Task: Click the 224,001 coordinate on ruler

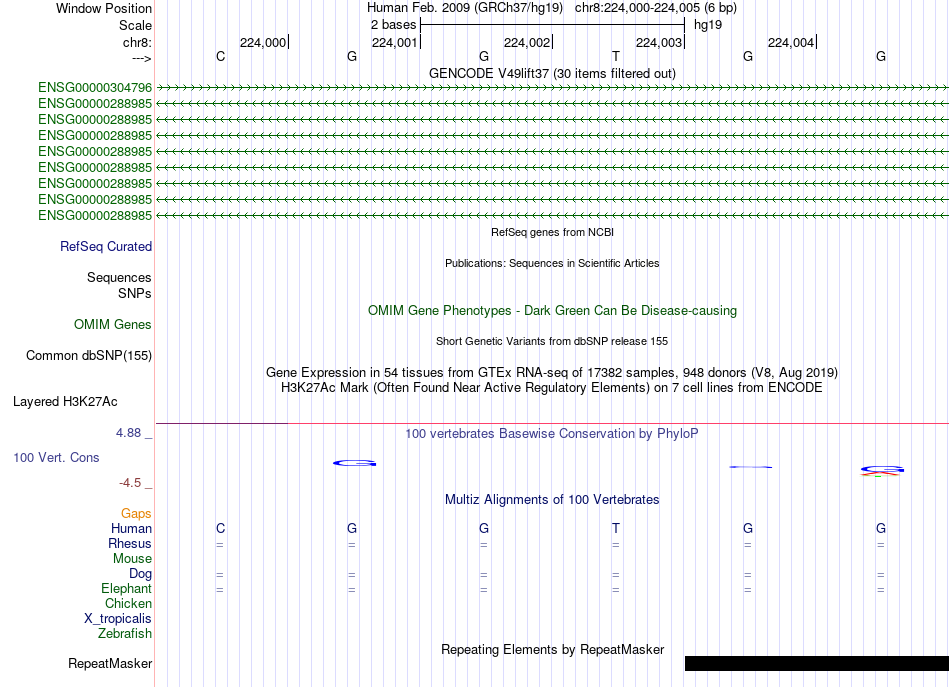Action: click(394, 42)
